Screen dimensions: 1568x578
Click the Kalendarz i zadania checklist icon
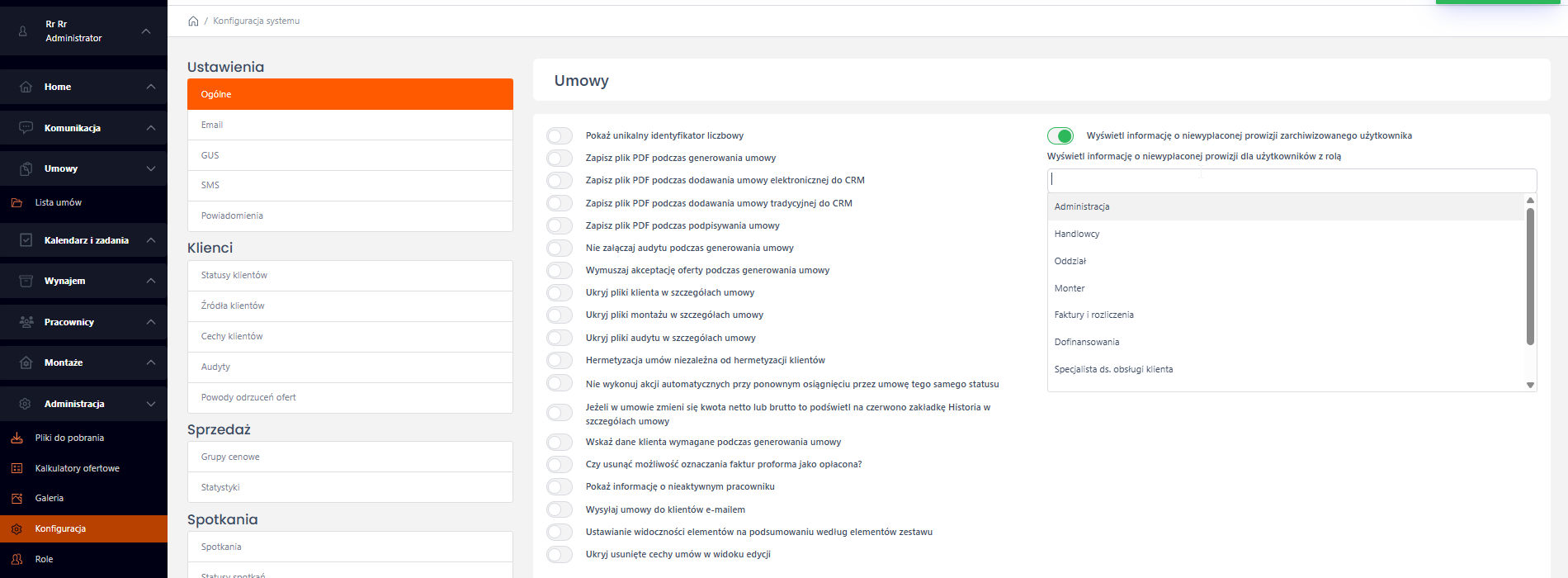[x=26, y=240]
